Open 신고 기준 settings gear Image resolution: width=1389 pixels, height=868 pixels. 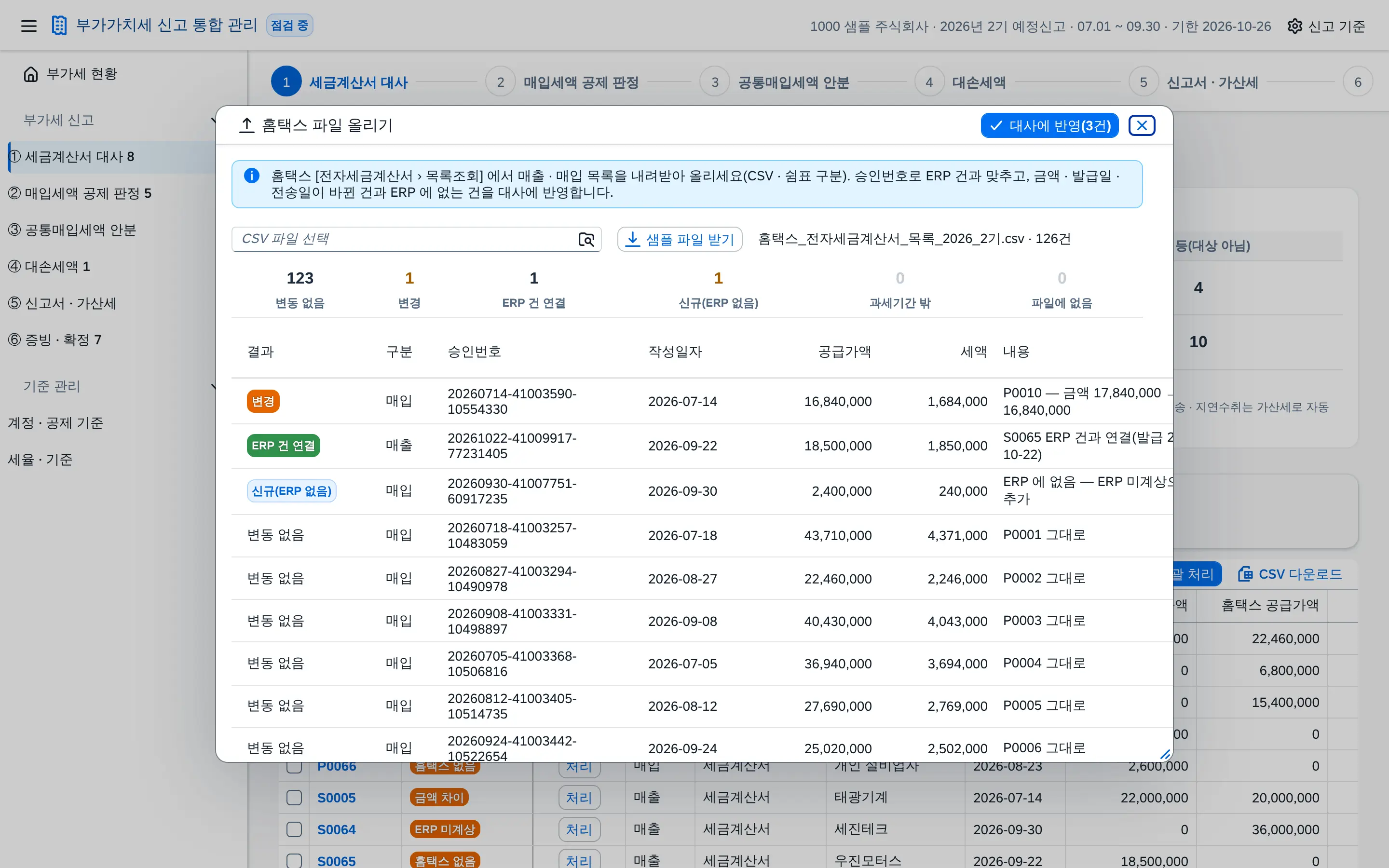(x=1295, y=26)
